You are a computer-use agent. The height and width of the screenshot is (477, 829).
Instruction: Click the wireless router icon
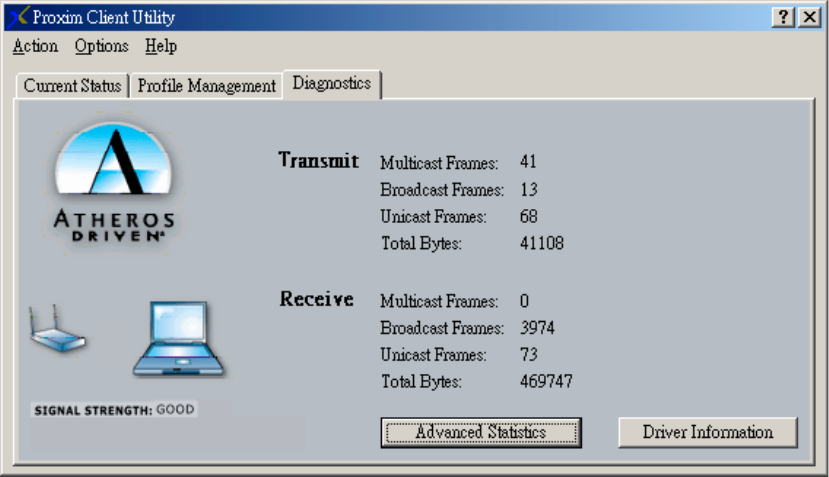click(x=56, y=328)
